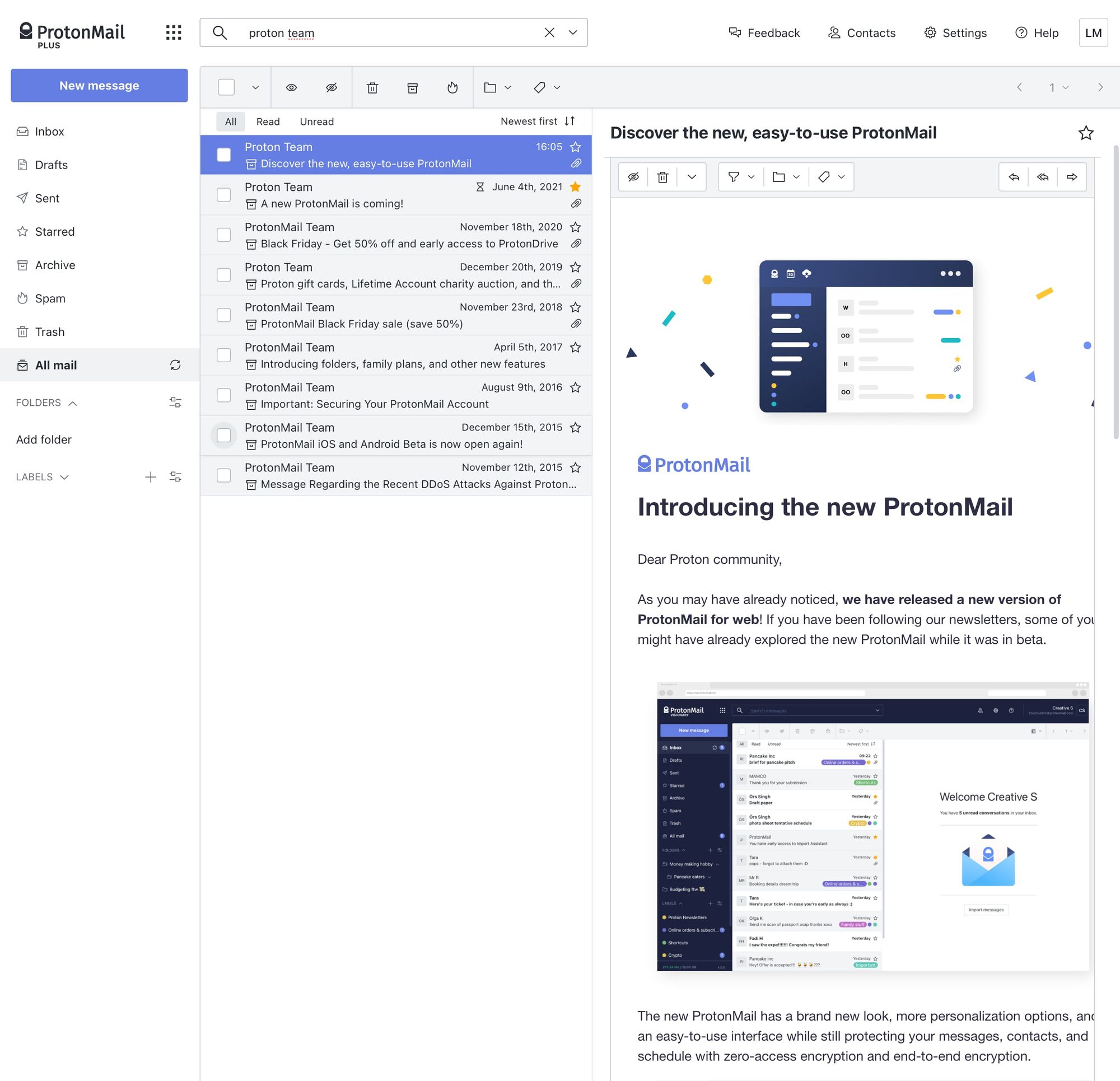This screenshot has width=1120, height=1081.
Task: Switch to the All filter tab
Action: 230,121
